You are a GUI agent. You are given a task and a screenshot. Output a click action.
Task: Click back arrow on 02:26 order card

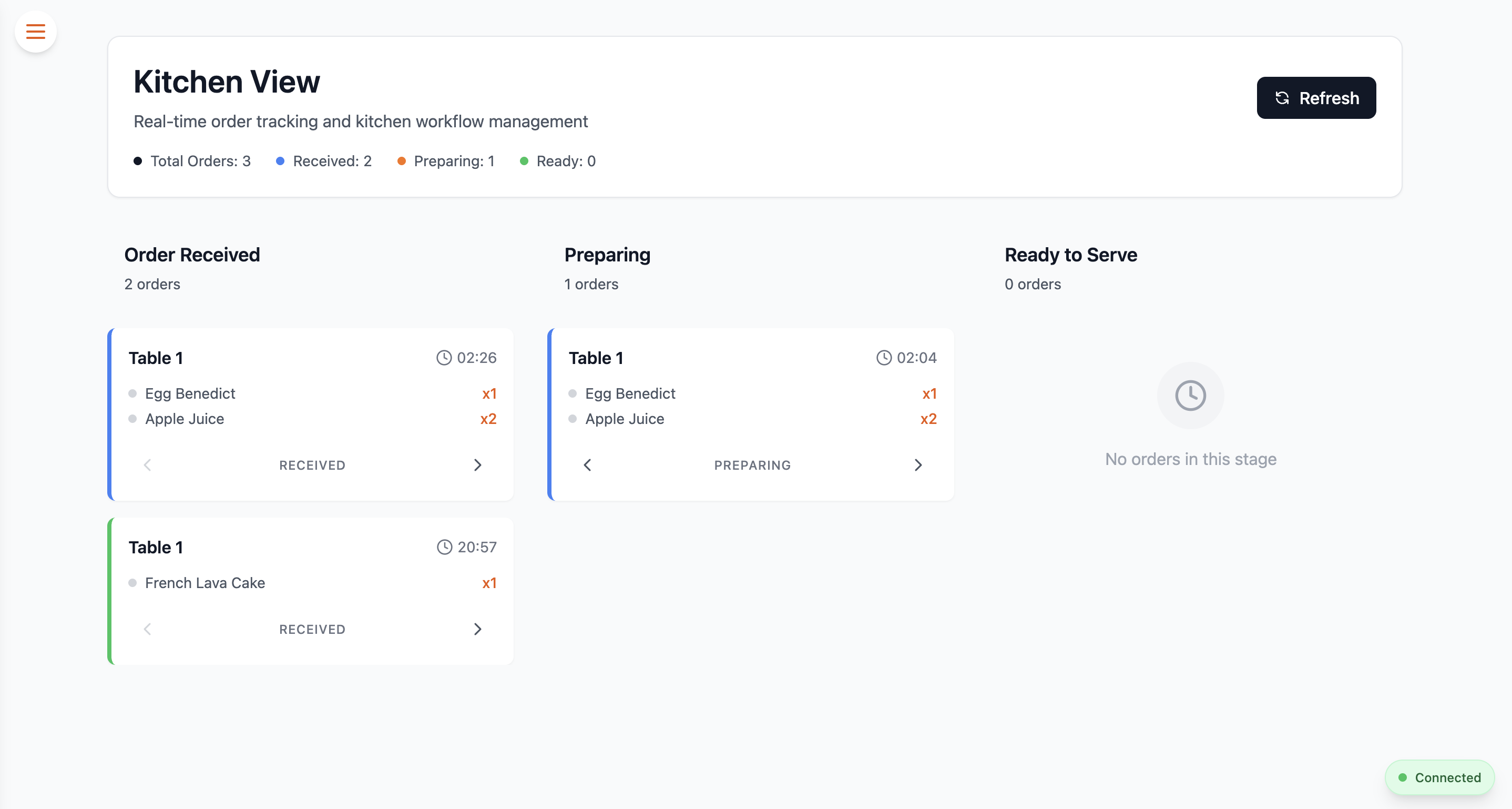147,465
